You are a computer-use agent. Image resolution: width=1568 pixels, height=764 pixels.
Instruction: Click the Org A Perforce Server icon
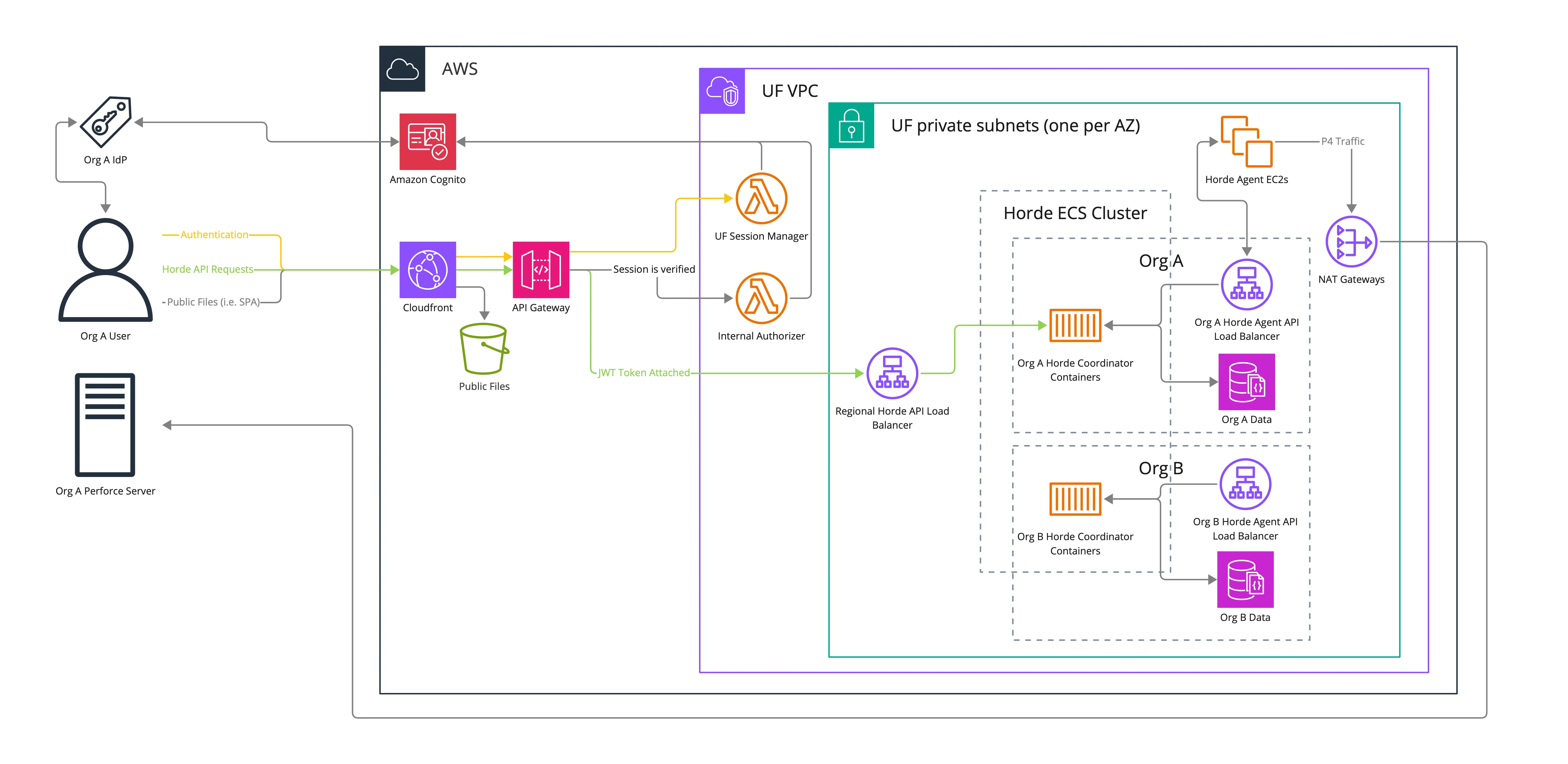(x=105, y=425)
